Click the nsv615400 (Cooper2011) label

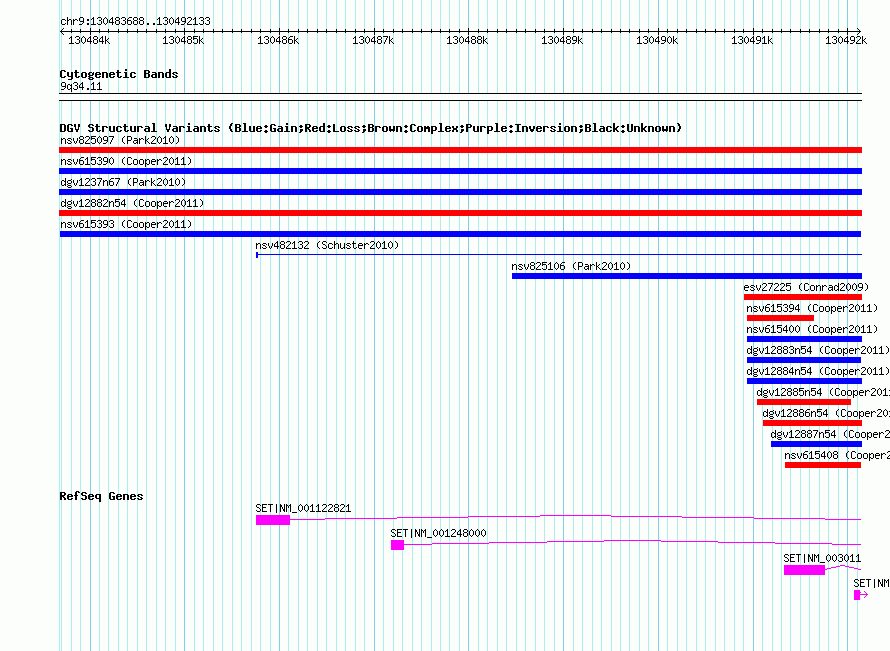tap(812, 329)
